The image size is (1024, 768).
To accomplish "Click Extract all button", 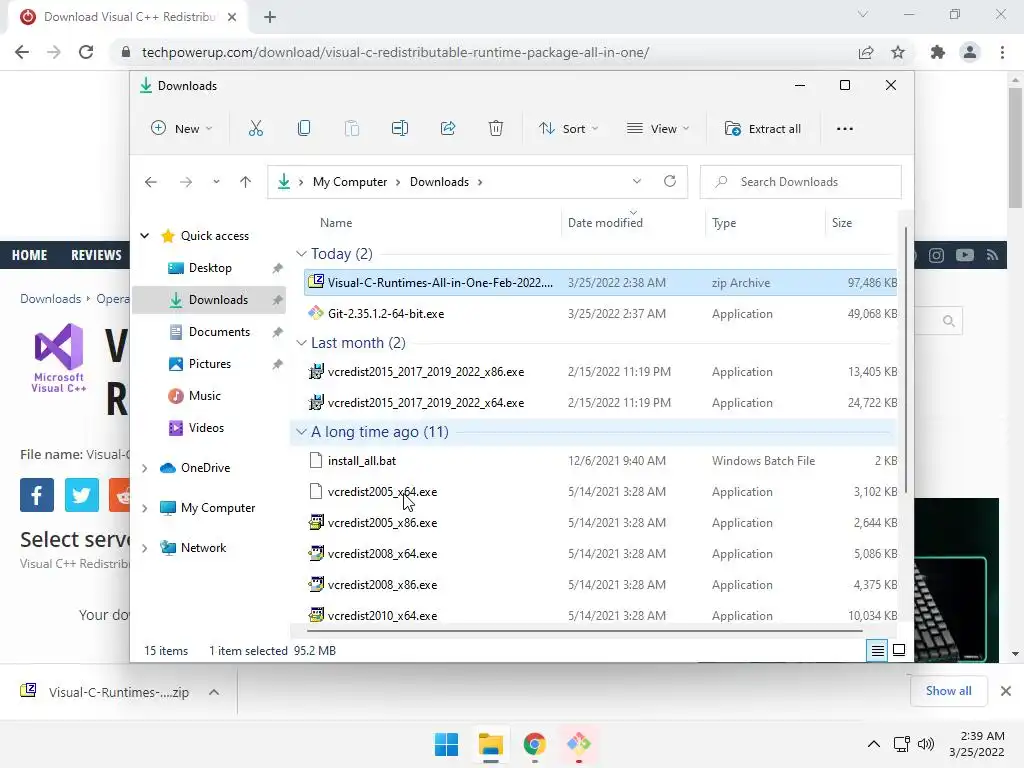I will (x=763, y=129).
